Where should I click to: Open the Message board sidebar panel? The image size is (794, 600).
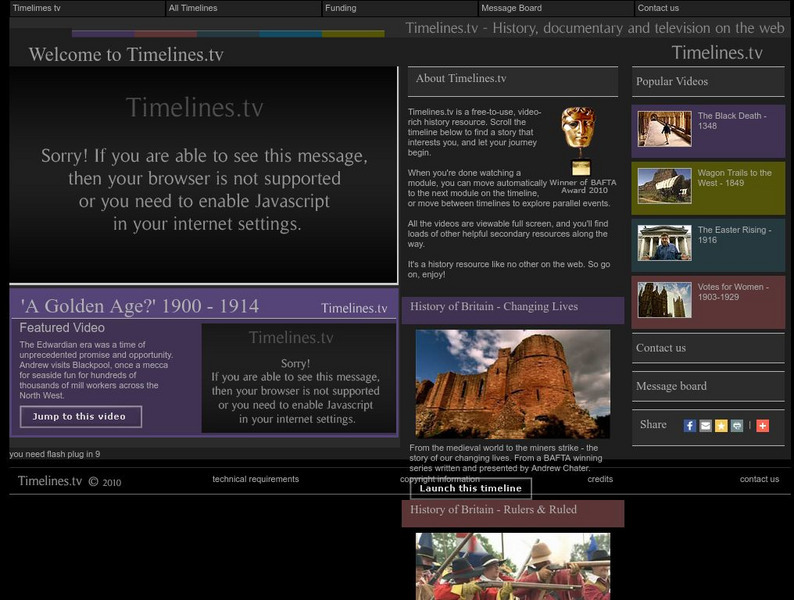(x=708, y=386)
